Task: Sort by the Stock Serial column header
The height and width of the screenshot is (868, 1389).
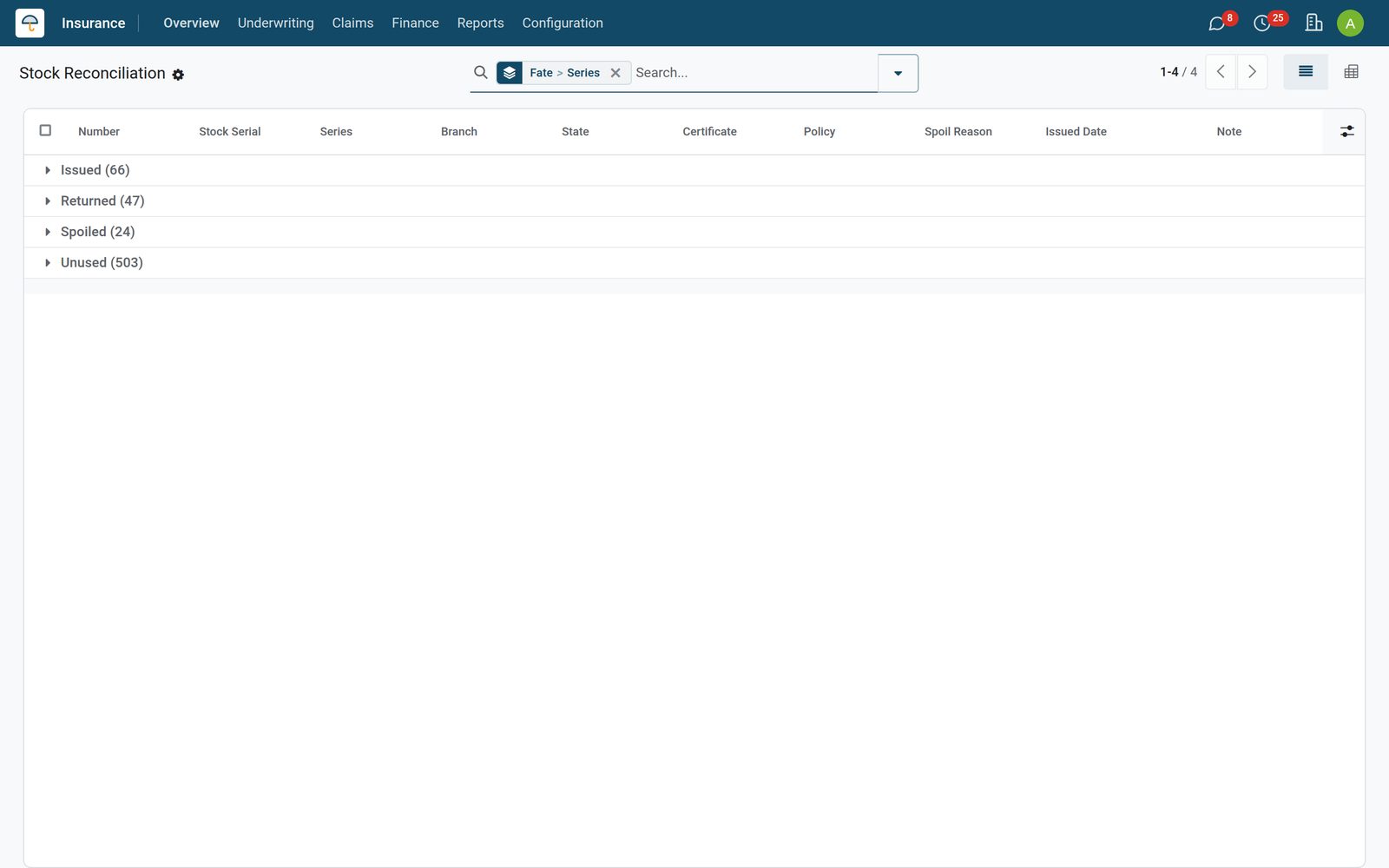Action: pos(229,132)
